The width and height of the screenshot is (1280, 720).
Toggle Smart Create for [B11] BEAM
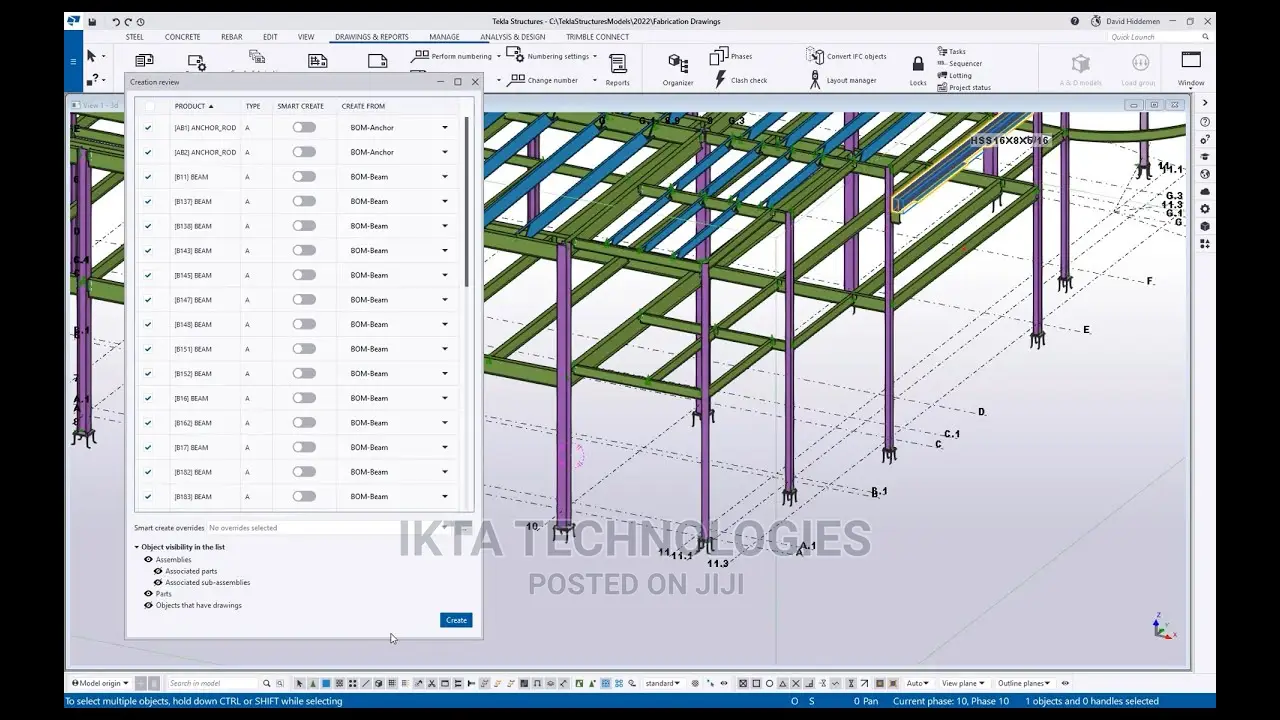pyautogui.click(x=304, y=176)
